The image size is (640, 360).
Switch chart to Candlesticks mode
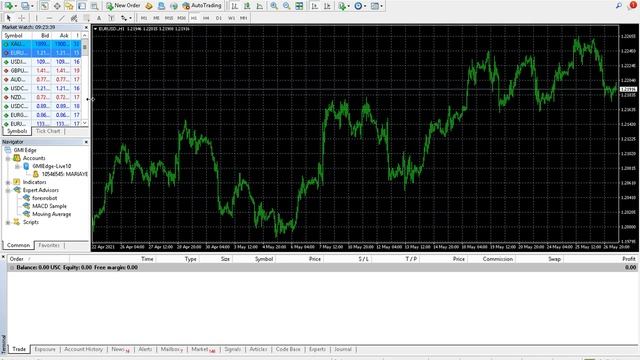(247, 6)
